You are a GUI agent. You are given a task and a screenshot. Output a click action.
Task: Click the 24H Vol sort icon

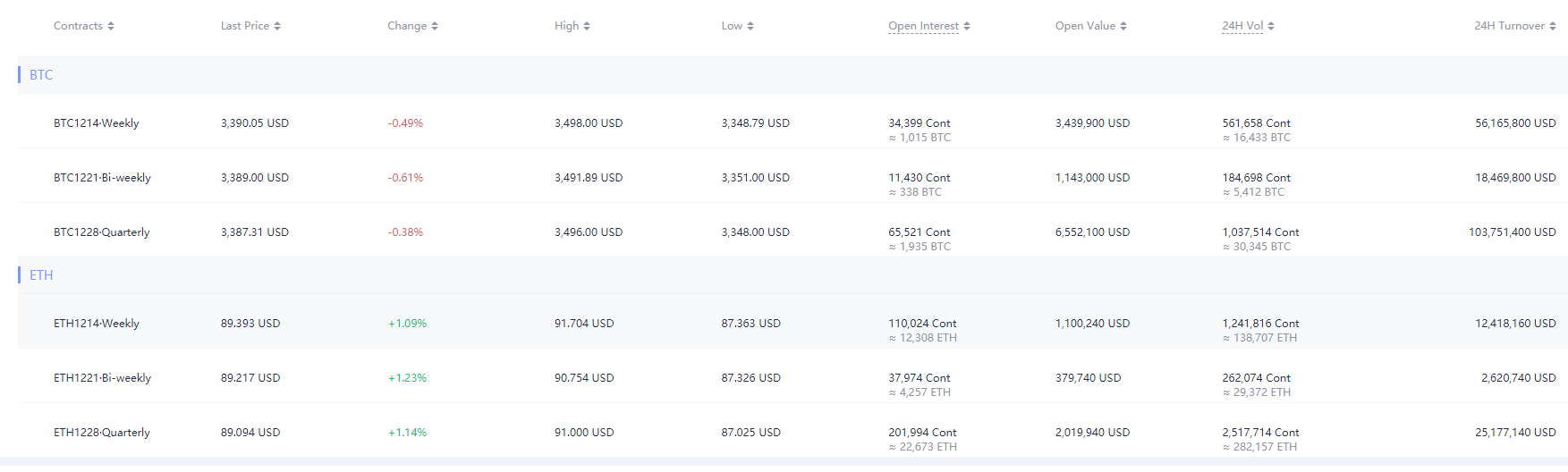click(x=1271, y=26)
